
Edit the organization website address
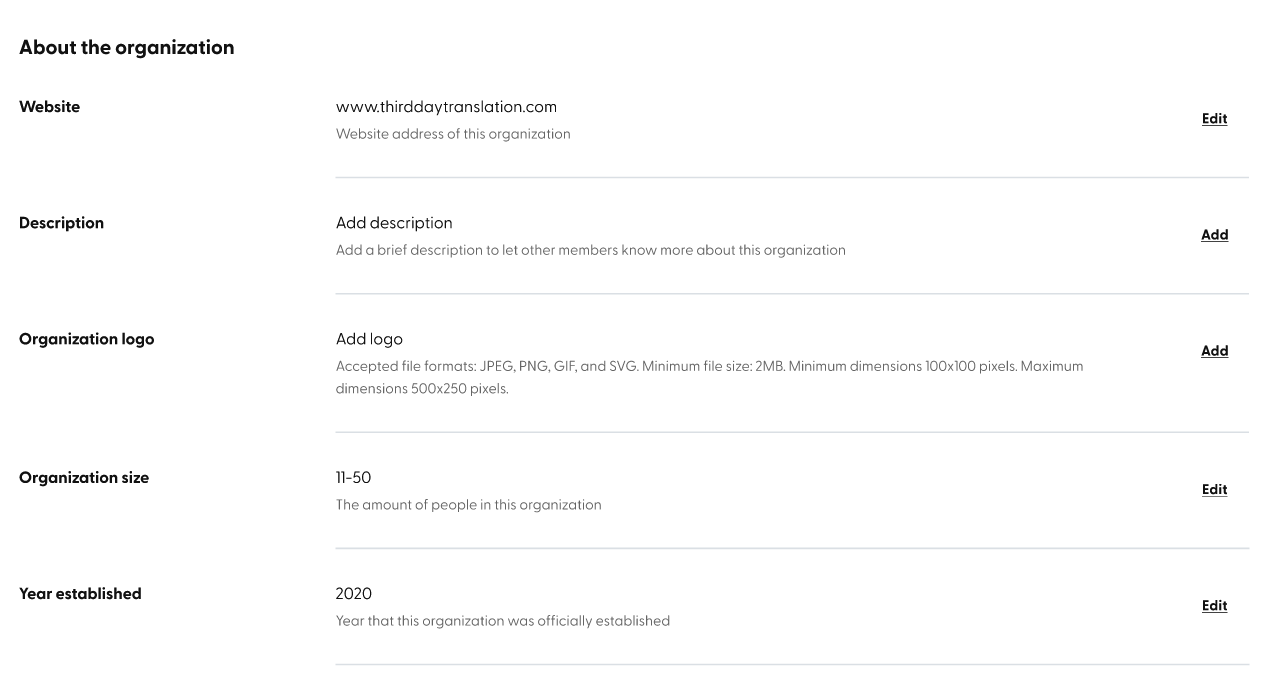tap(1214, 119)
